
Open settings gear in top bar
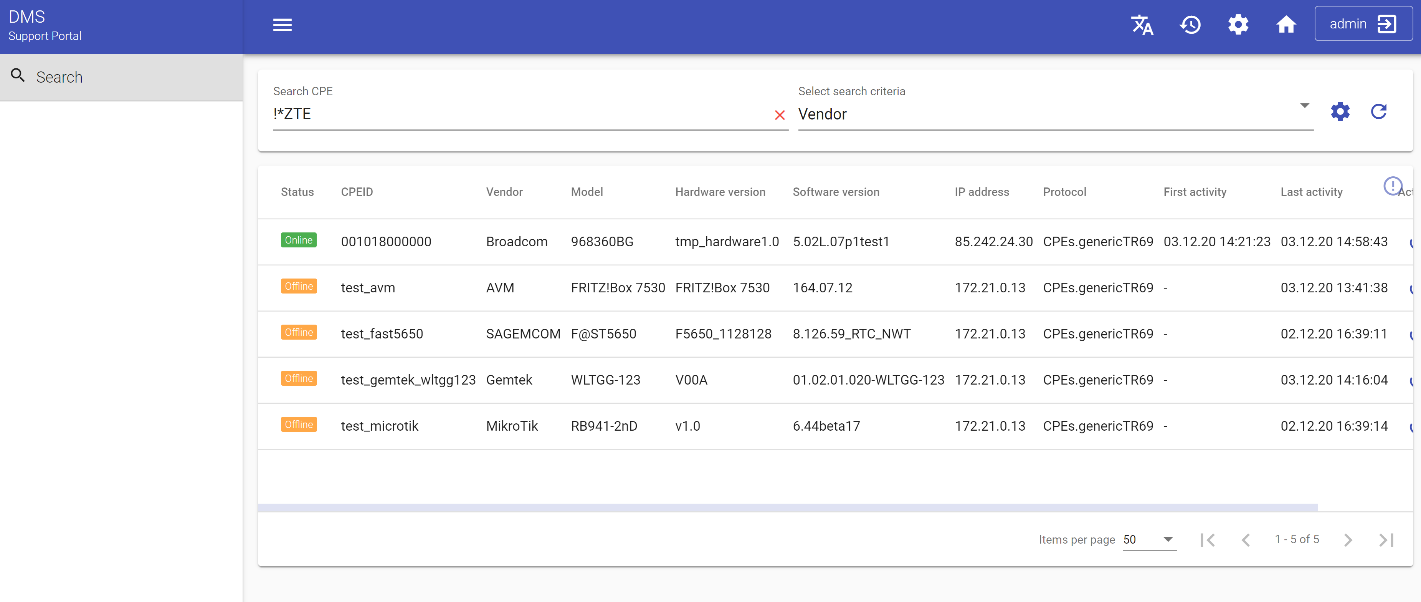point(1238,25)
